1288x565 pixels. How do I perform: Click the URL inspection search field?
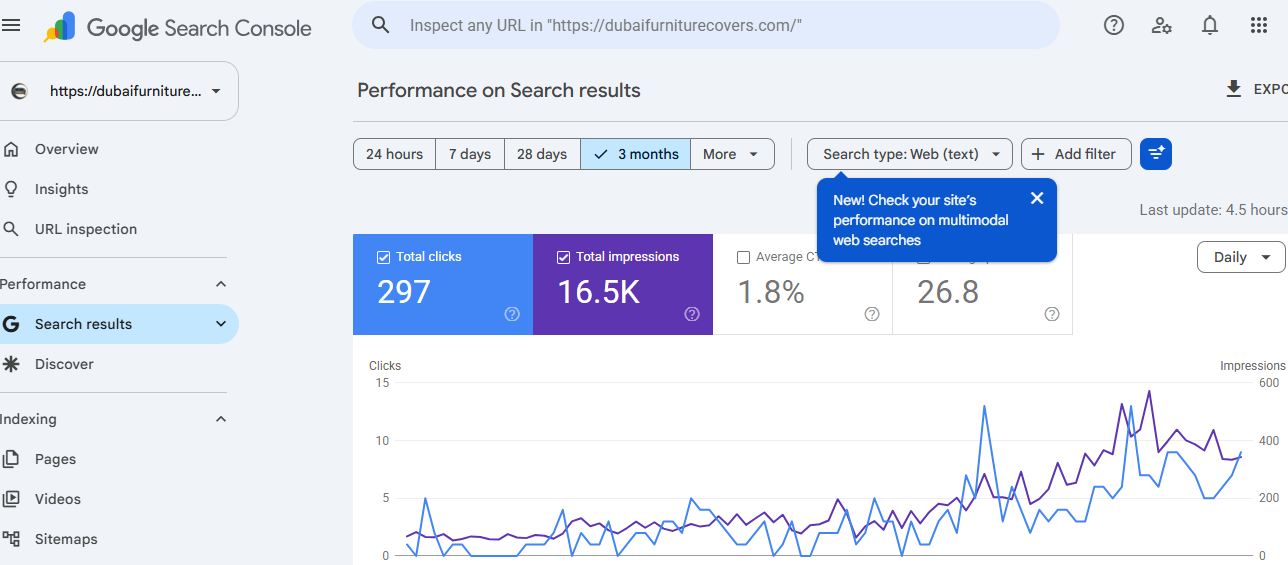(x=705, y=25)
